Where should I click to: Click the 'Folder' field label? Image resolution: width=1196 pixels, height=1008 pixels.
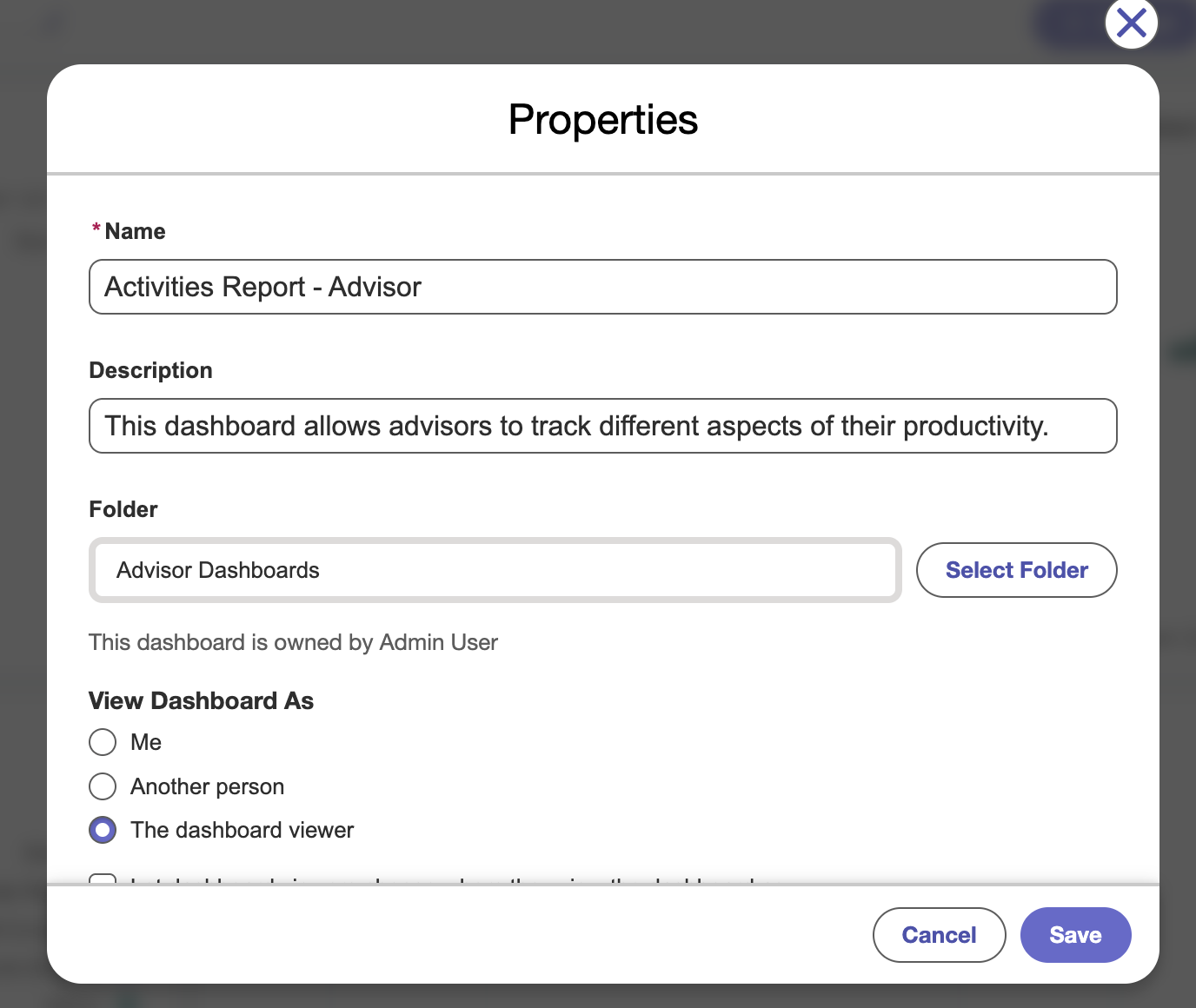123,509
